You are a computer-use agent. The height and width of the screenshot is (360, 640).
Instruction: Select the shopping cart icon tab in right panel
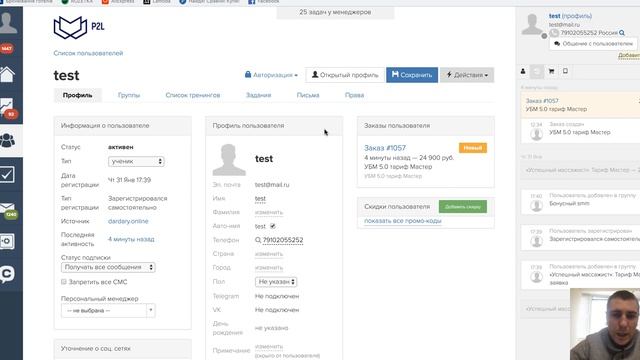click(x=551, y=71)
